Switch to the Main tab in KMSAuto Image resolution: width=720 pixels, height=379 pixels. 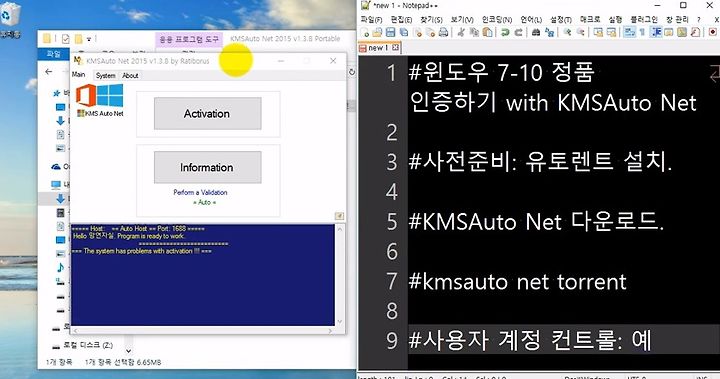point(79,74)
